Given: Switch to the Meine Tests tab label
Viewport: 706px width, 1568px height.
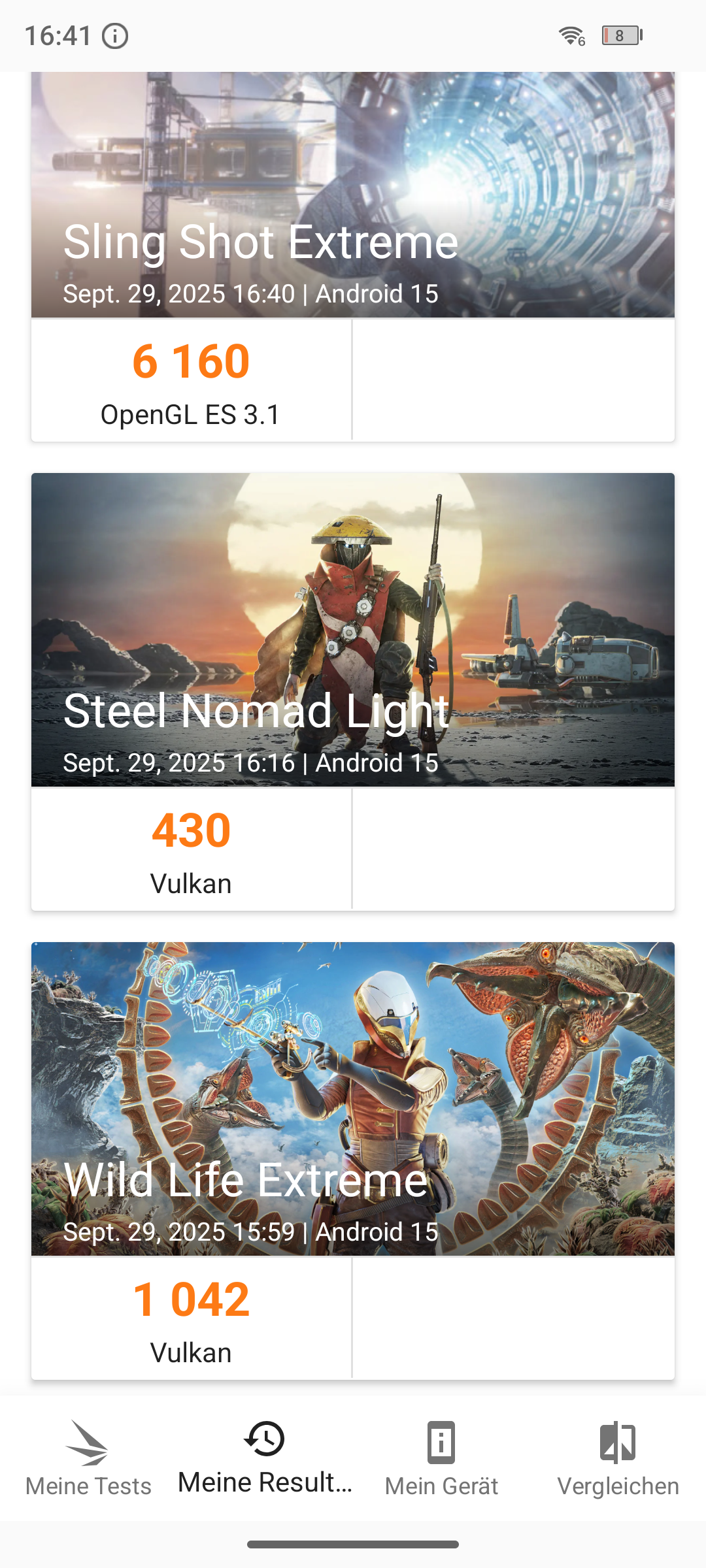Looking at the screenshot, I should pyautogui.click(x=88, y=1486).
